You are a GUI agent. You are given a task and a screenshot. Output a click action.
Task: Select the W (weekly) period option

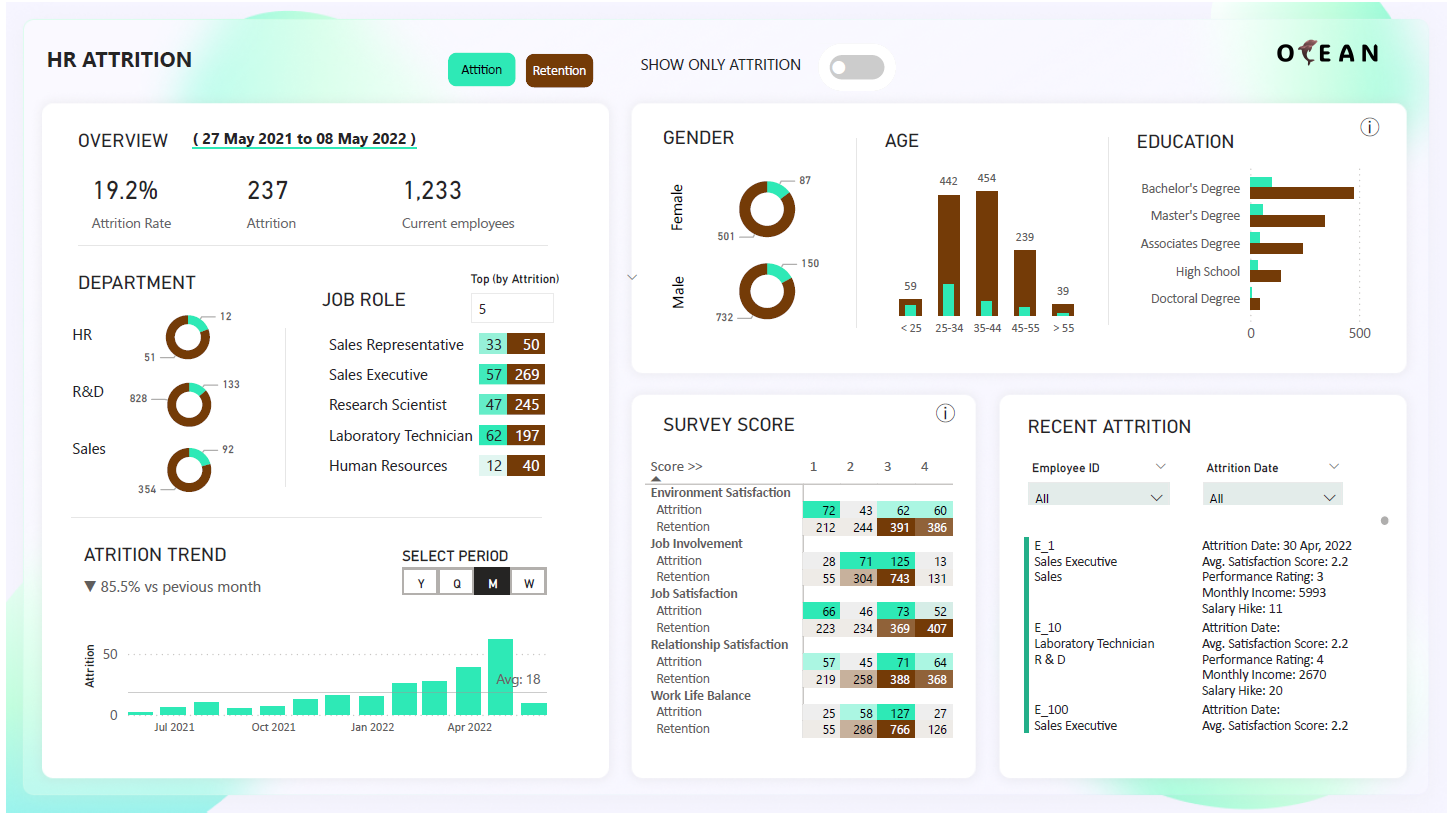tap(528, 582)
